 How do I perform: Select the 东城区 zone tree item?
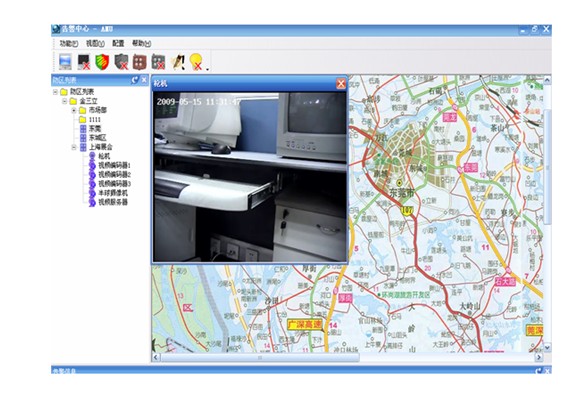98,138
